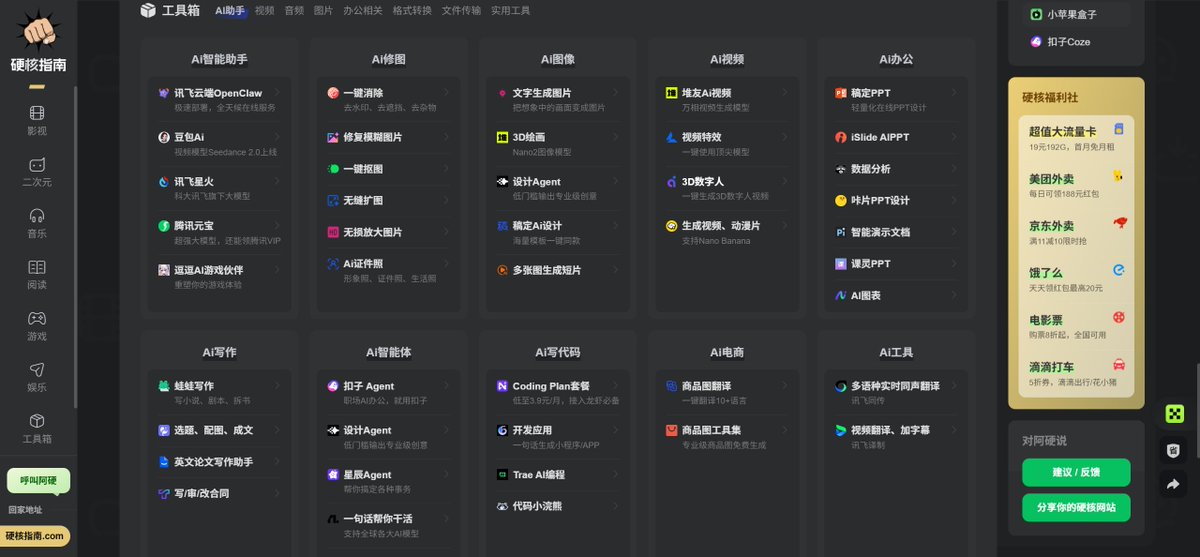Expand chevron next to 扣子 Agent
The width and height of the screenshot is (1200, 557).
click(447, 386)
